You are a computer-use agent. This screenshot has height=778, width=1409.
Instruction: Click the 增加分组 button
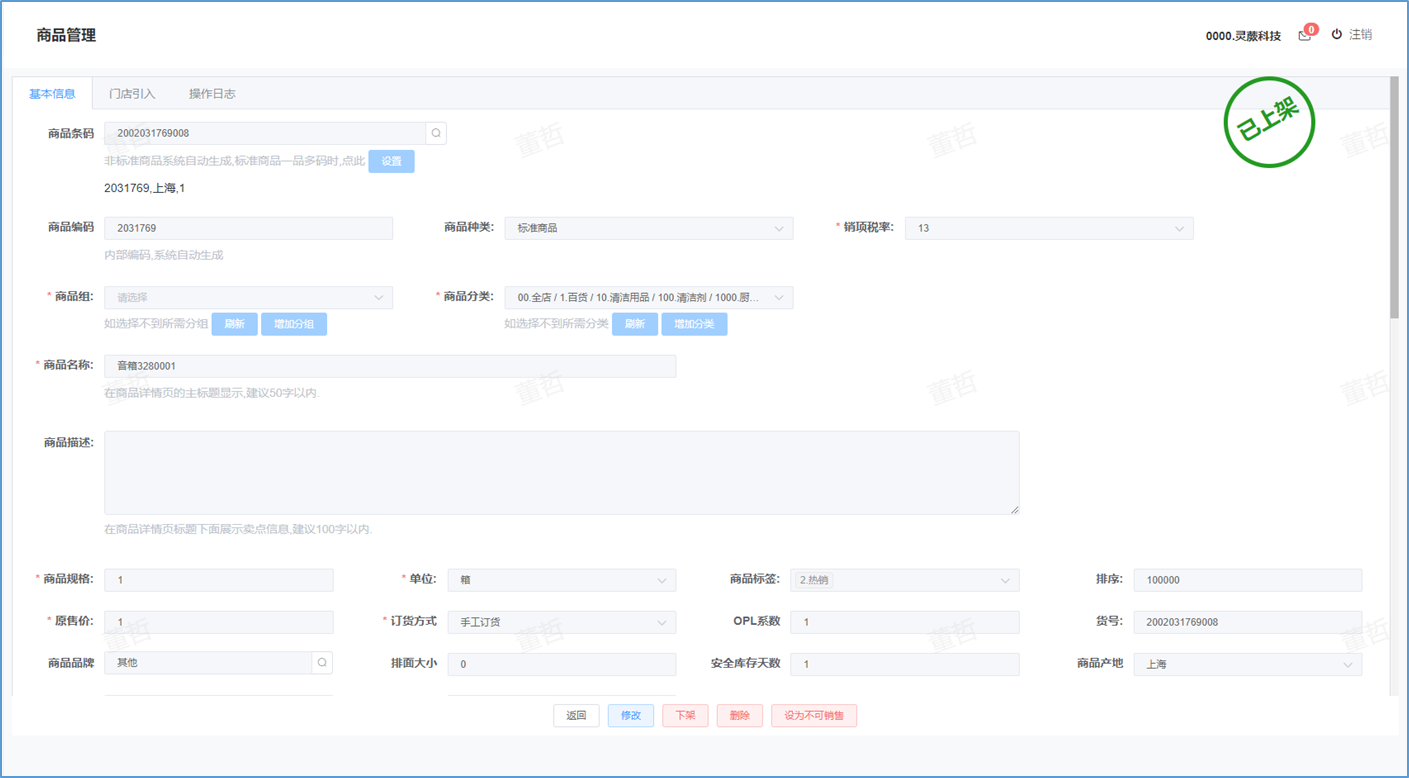tap(294, 324)
